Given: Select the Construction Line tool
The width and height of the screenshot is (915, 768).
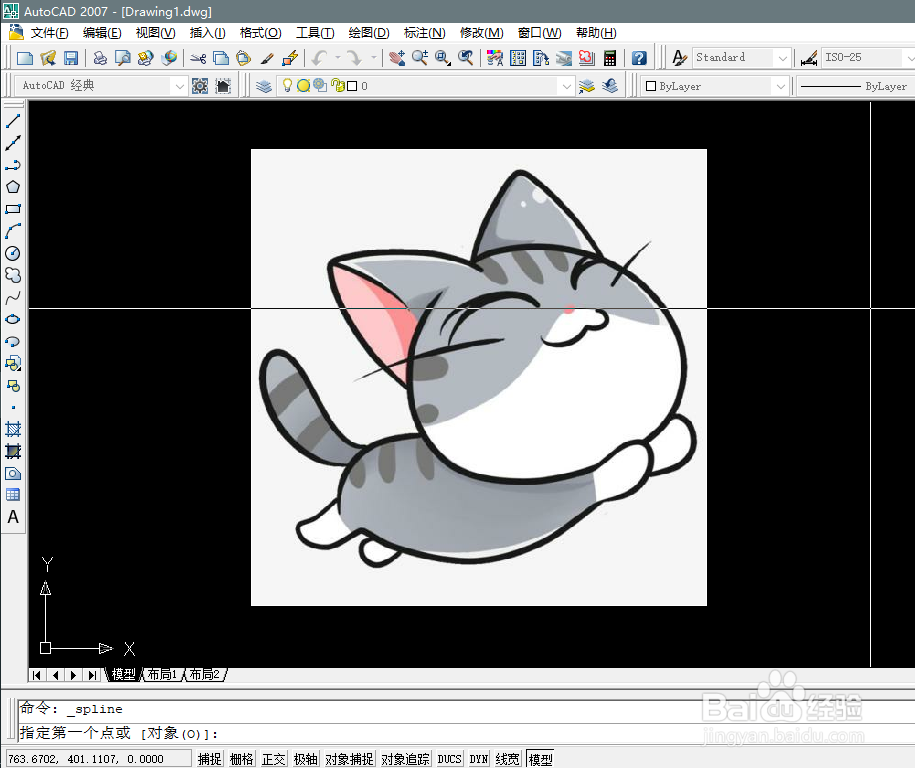Looking at the screenshot, I should (13, 143).
